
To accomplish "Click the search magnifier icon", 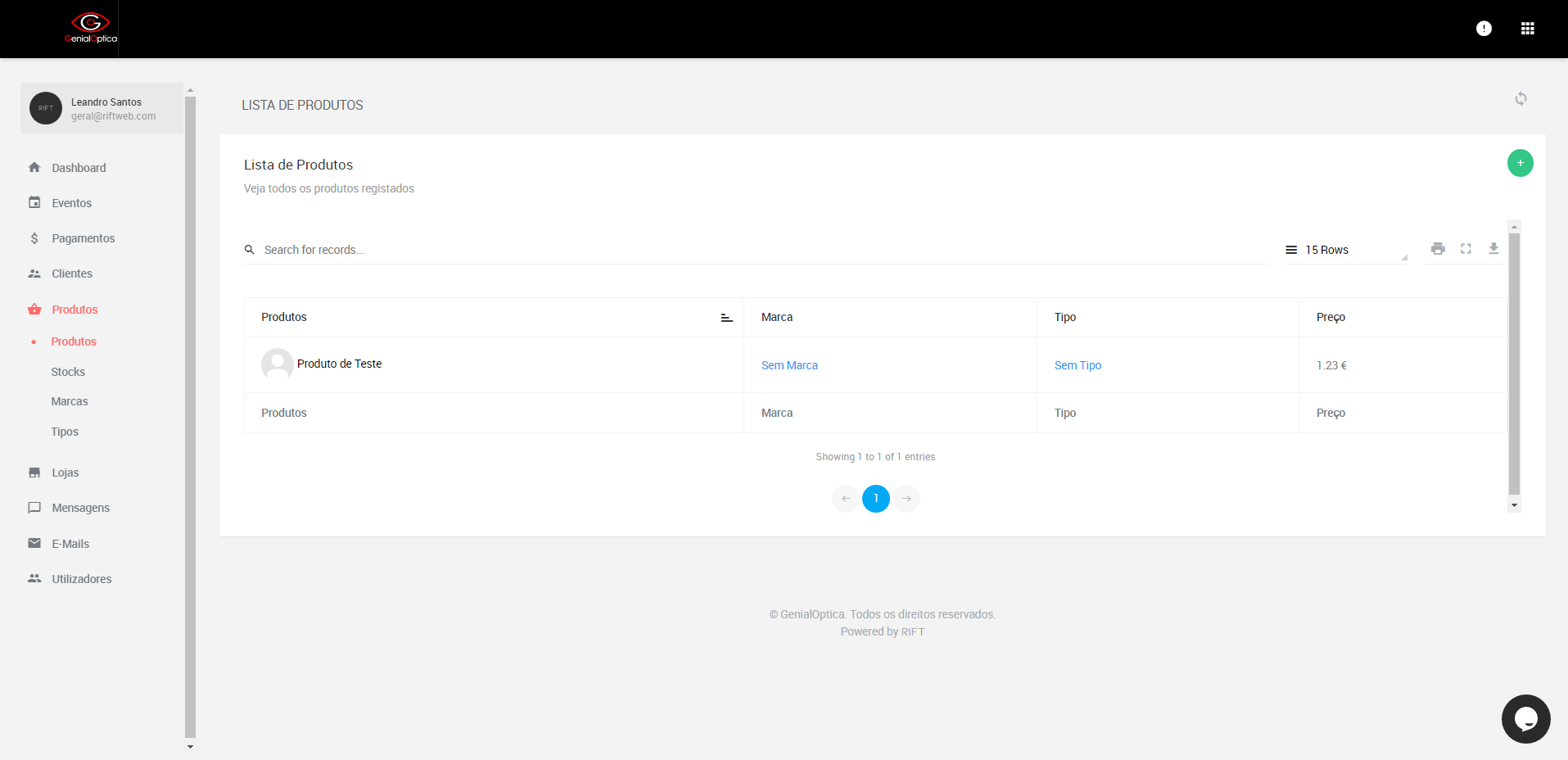I will pyautogui.click(x=250, y=250).
